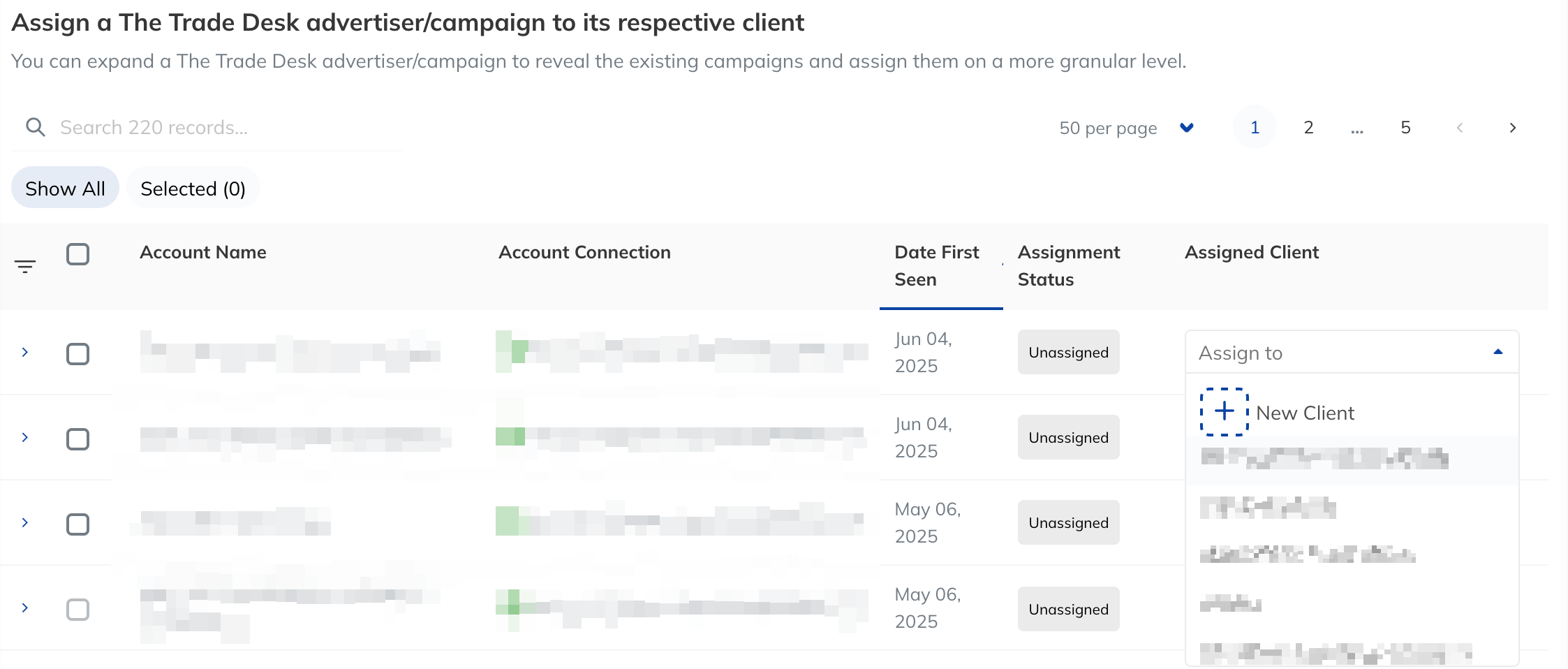1568x669 pixels.
Task: Check the checkbox on the last visible row
Action: 78,609
